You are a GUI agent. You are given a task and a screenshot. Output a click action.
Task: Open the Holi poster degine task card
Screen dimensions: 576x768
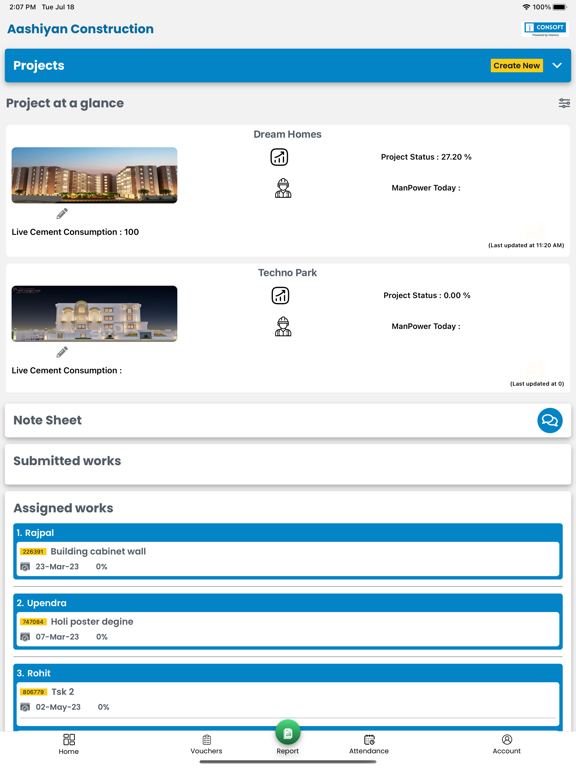pyautogui.click(x=288, y=629)
